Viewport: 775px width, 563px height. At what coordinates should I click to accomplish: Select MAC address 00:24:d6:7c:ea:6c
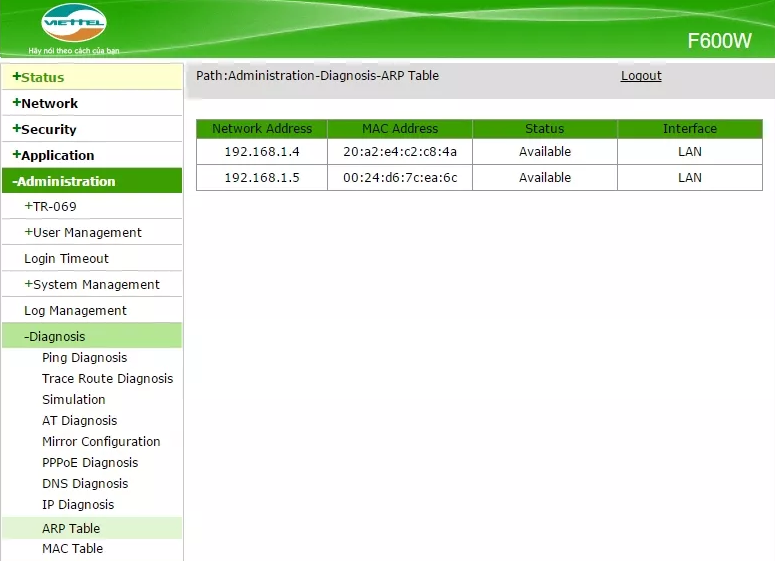(x=400, y=177)
